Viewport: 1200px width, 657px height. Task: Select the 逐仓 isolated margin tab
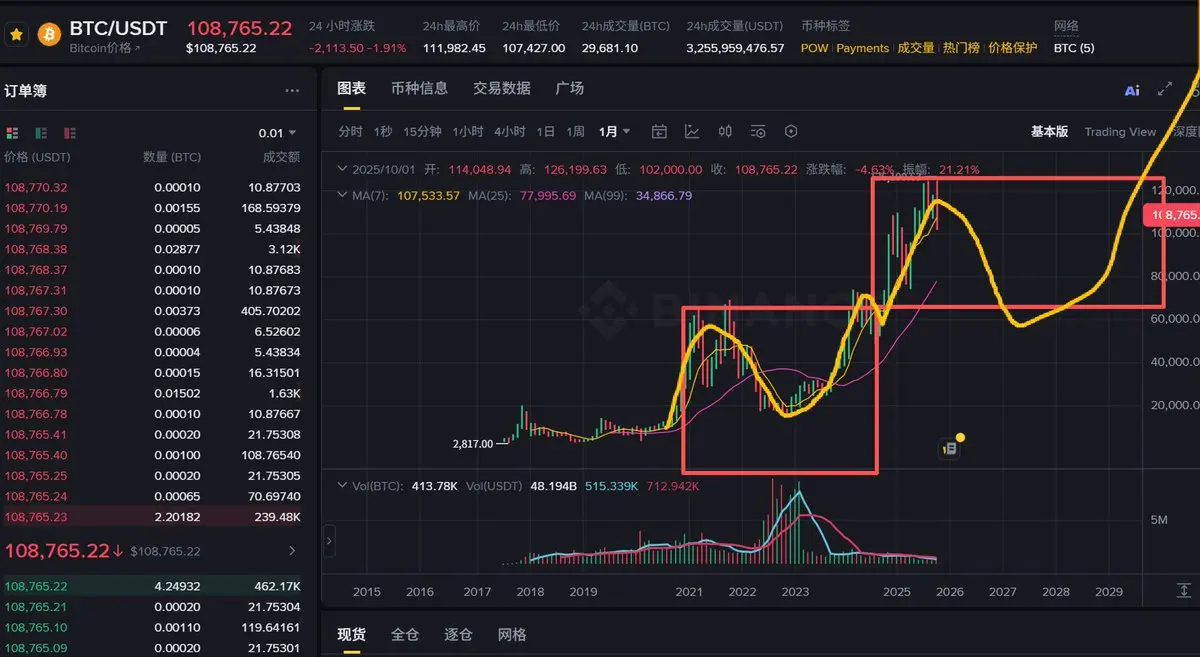458,634
